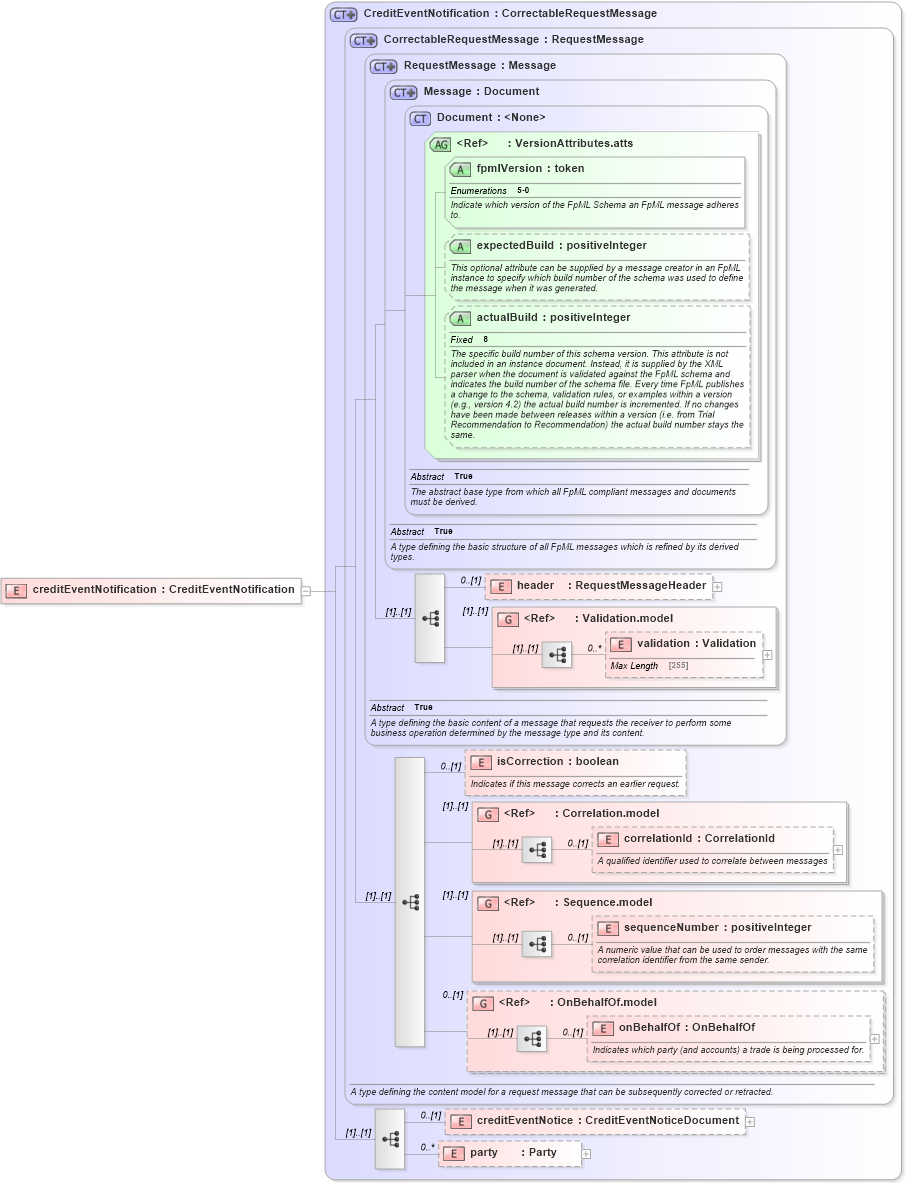Click the E element icon of onBehalfOf

[x=602, y=1028]
